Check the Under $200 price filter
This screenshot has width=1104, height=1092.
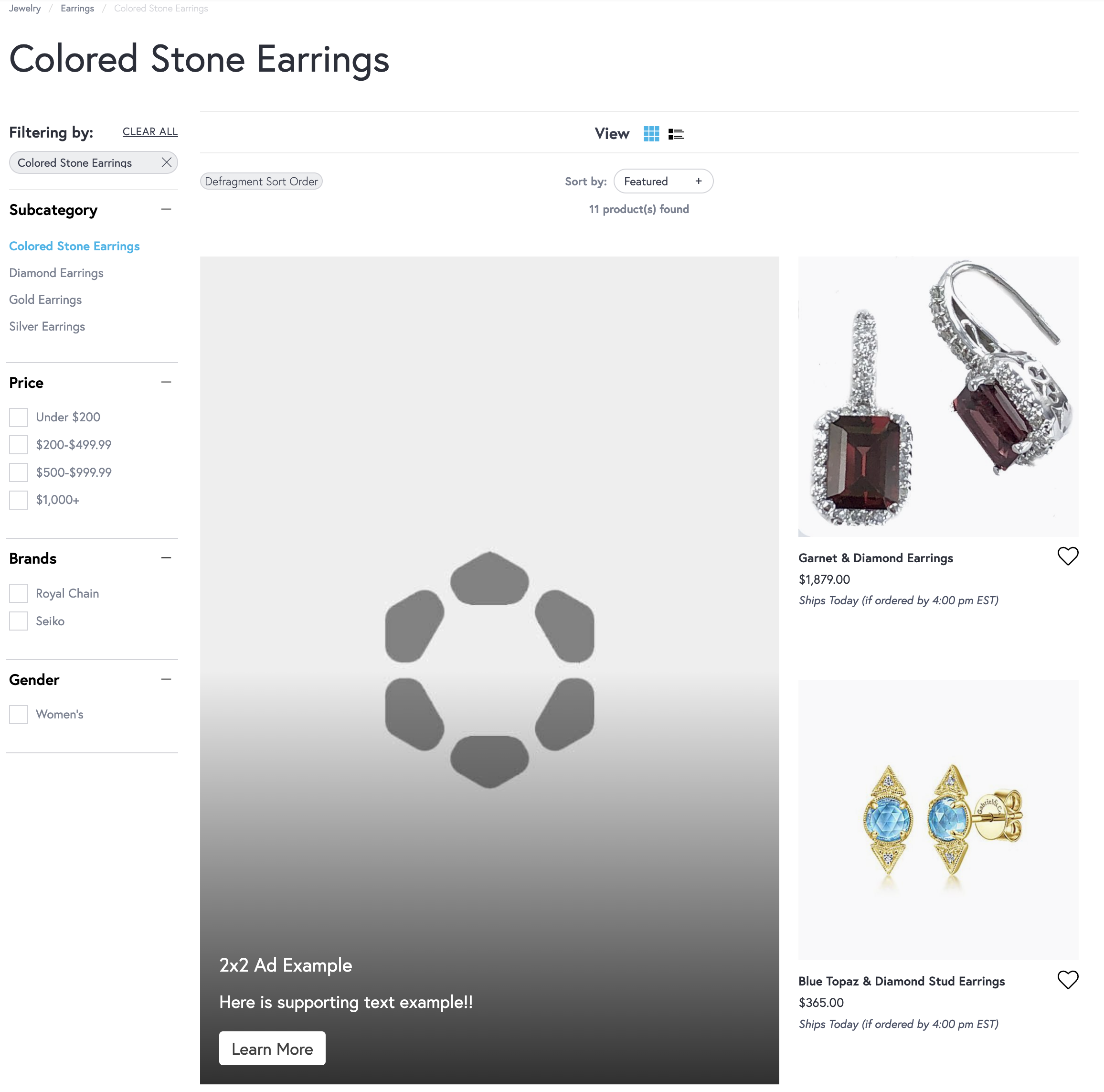click(19, 418)
